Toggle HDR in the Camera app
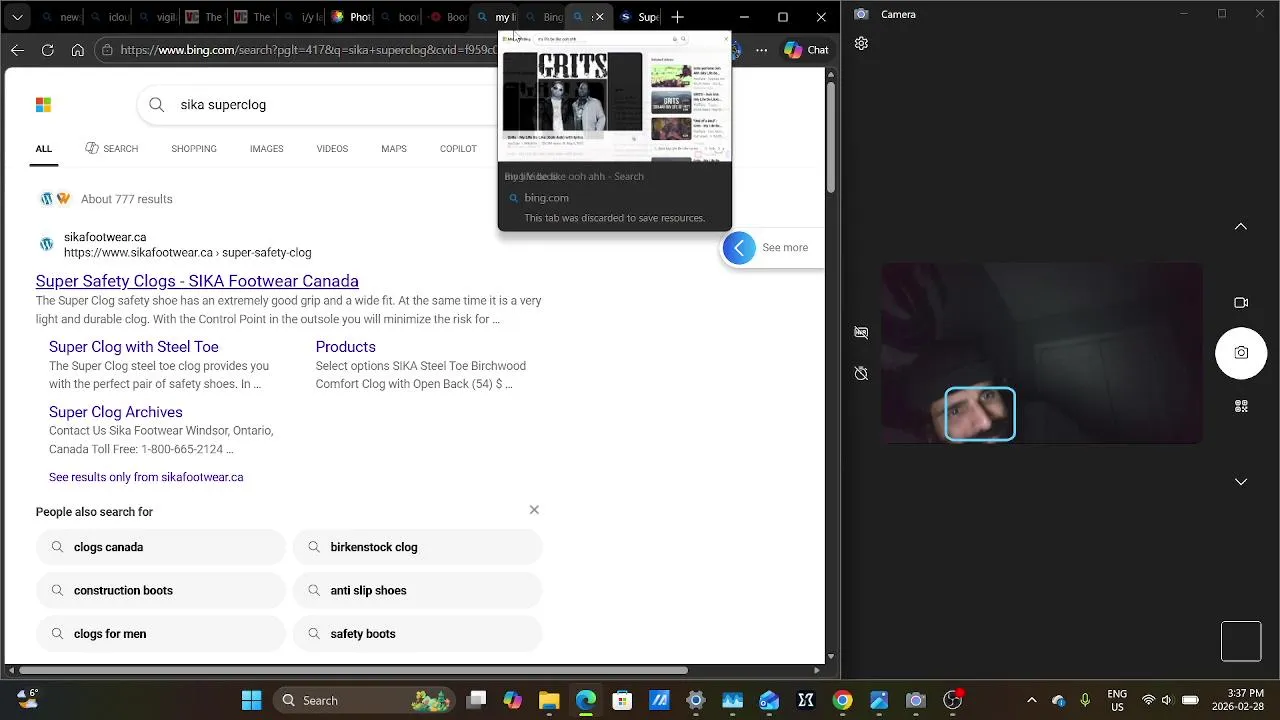Viewport: 1280px width, 720px height. pos(861,332)
